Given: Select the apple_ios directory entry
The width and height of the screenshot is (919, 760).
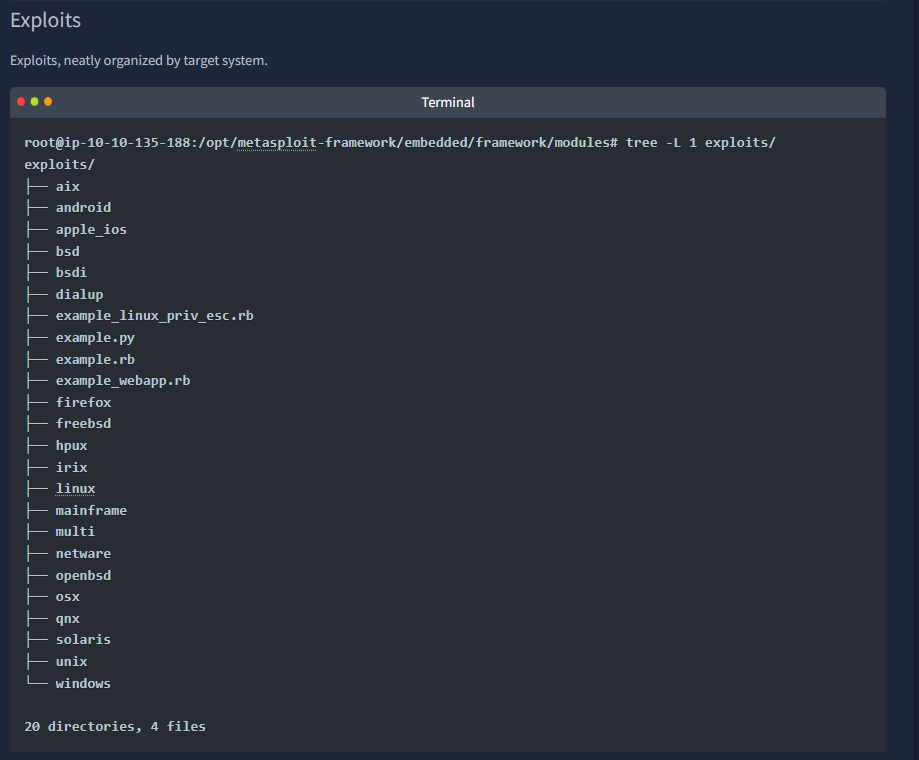Looking at the screenshot, I should [91, 230].
